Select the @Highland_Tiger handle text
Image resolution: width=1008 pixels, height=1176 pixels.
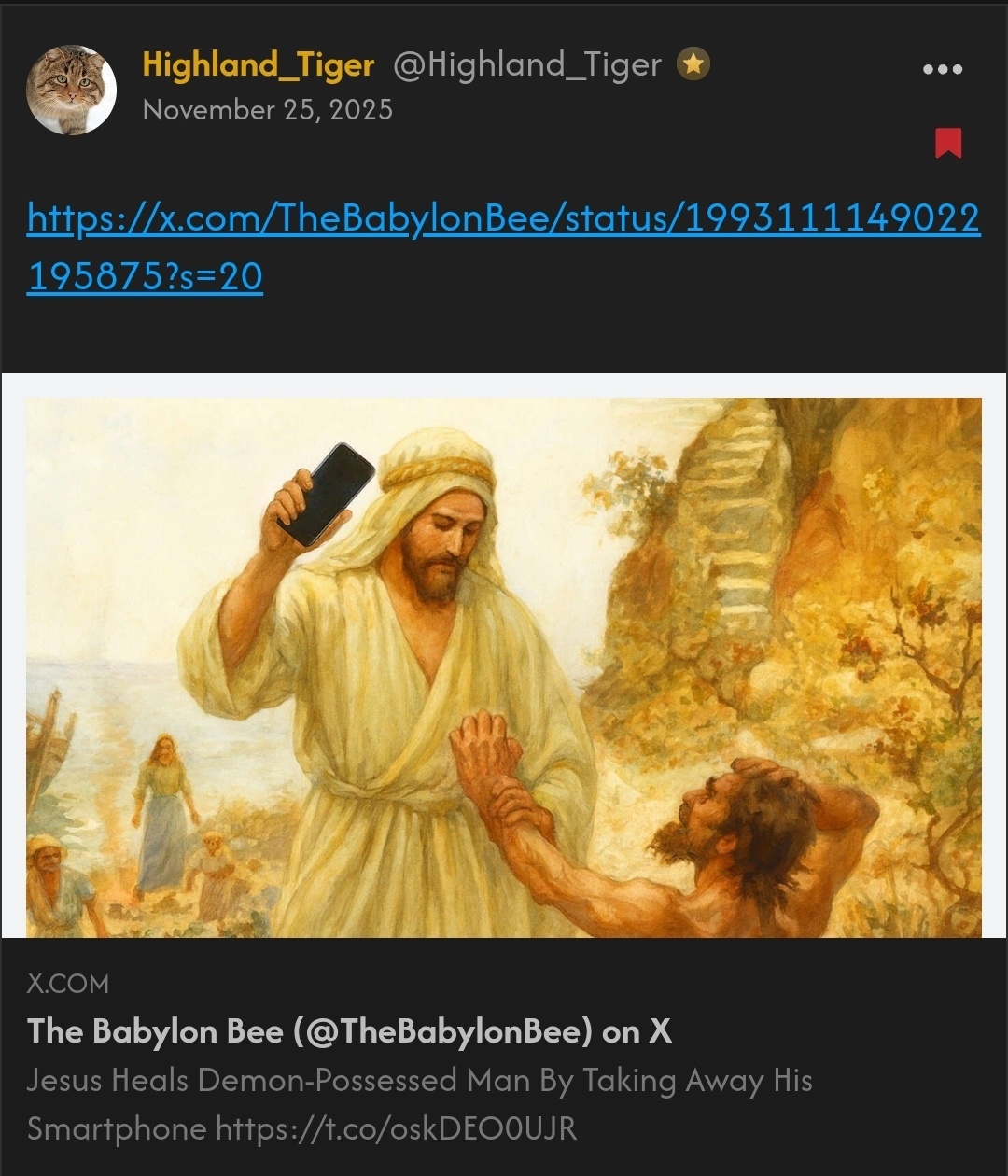527,64
